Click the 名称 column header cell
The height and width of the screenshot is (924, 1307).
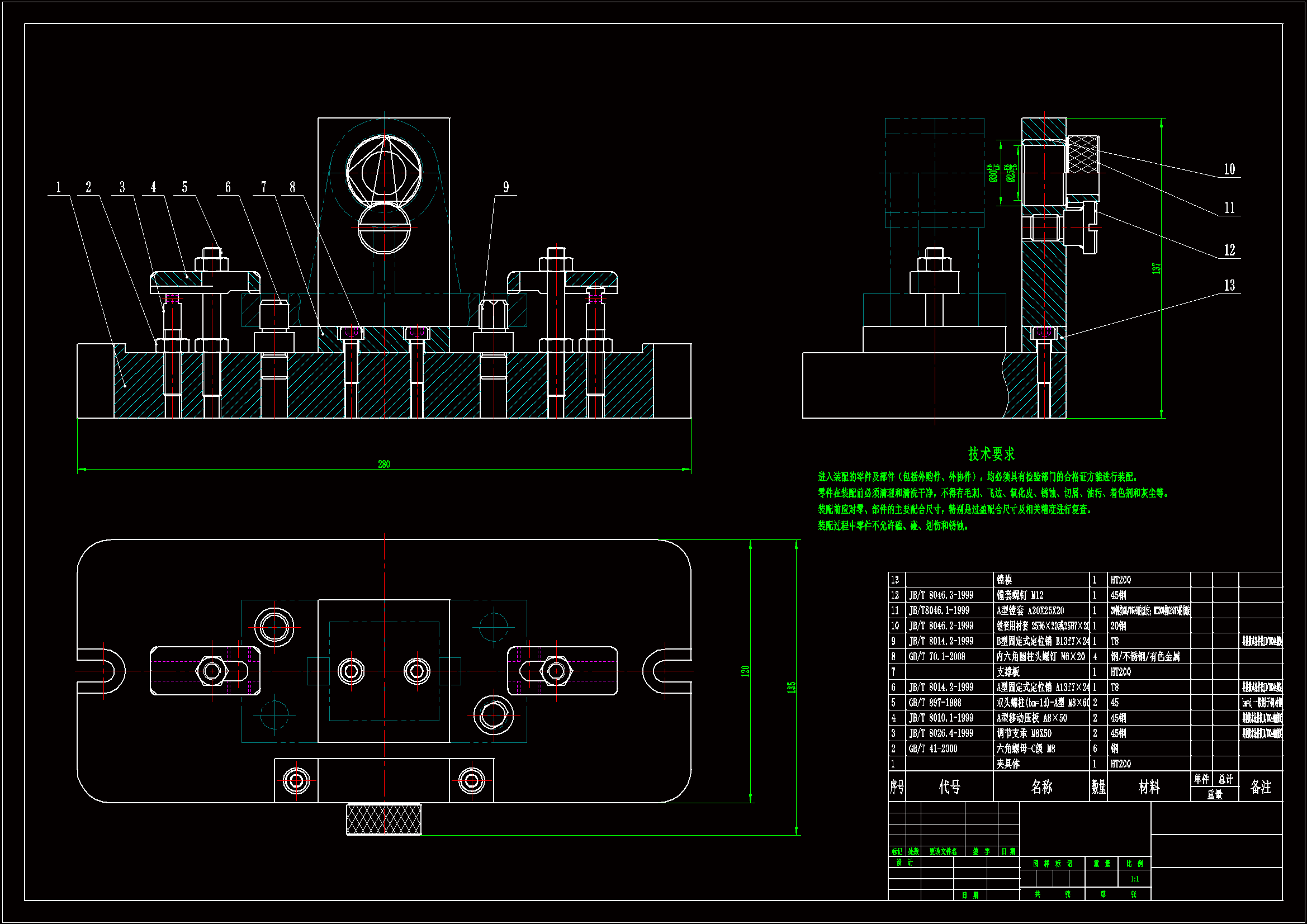(x=1041, y=787)
